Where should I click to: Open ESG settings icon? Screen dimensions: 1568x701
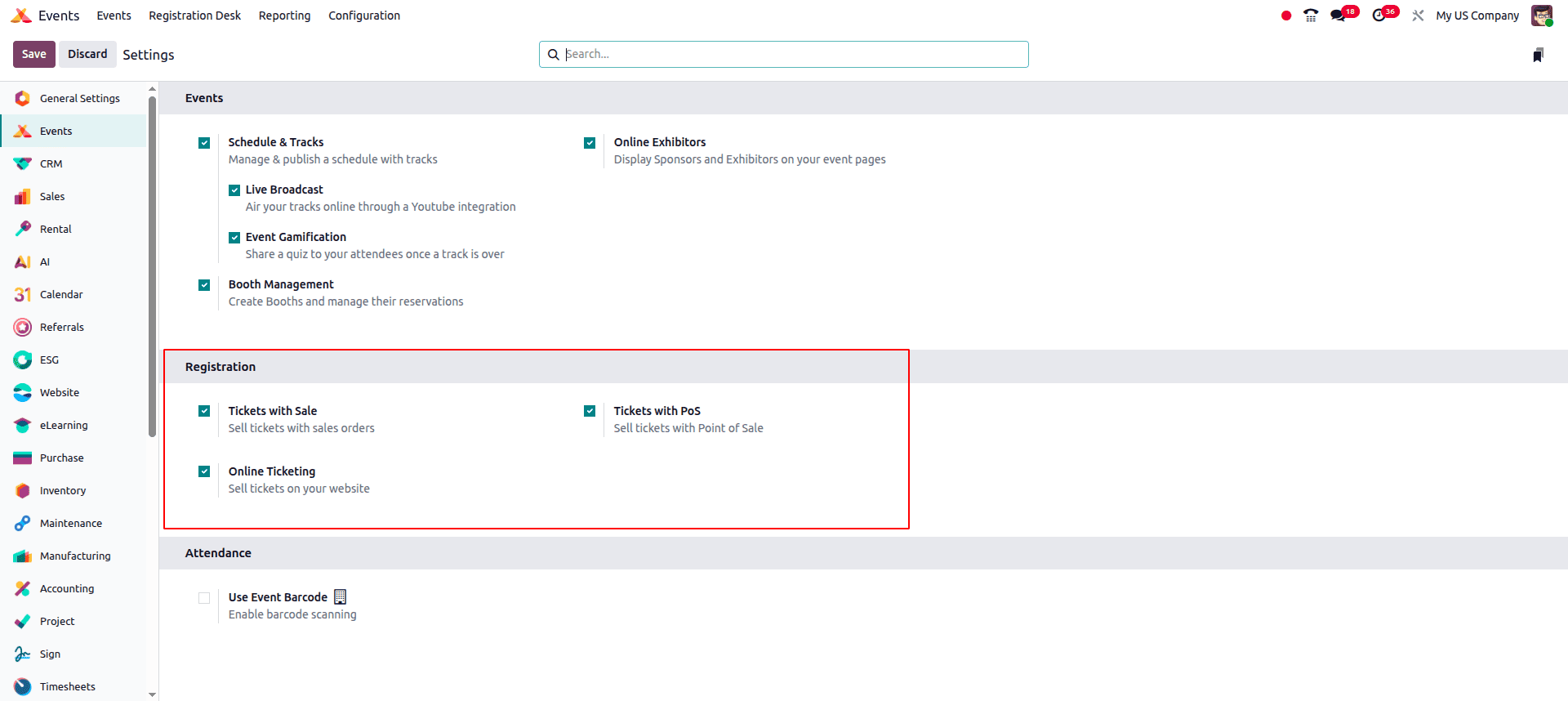(23, 359)
